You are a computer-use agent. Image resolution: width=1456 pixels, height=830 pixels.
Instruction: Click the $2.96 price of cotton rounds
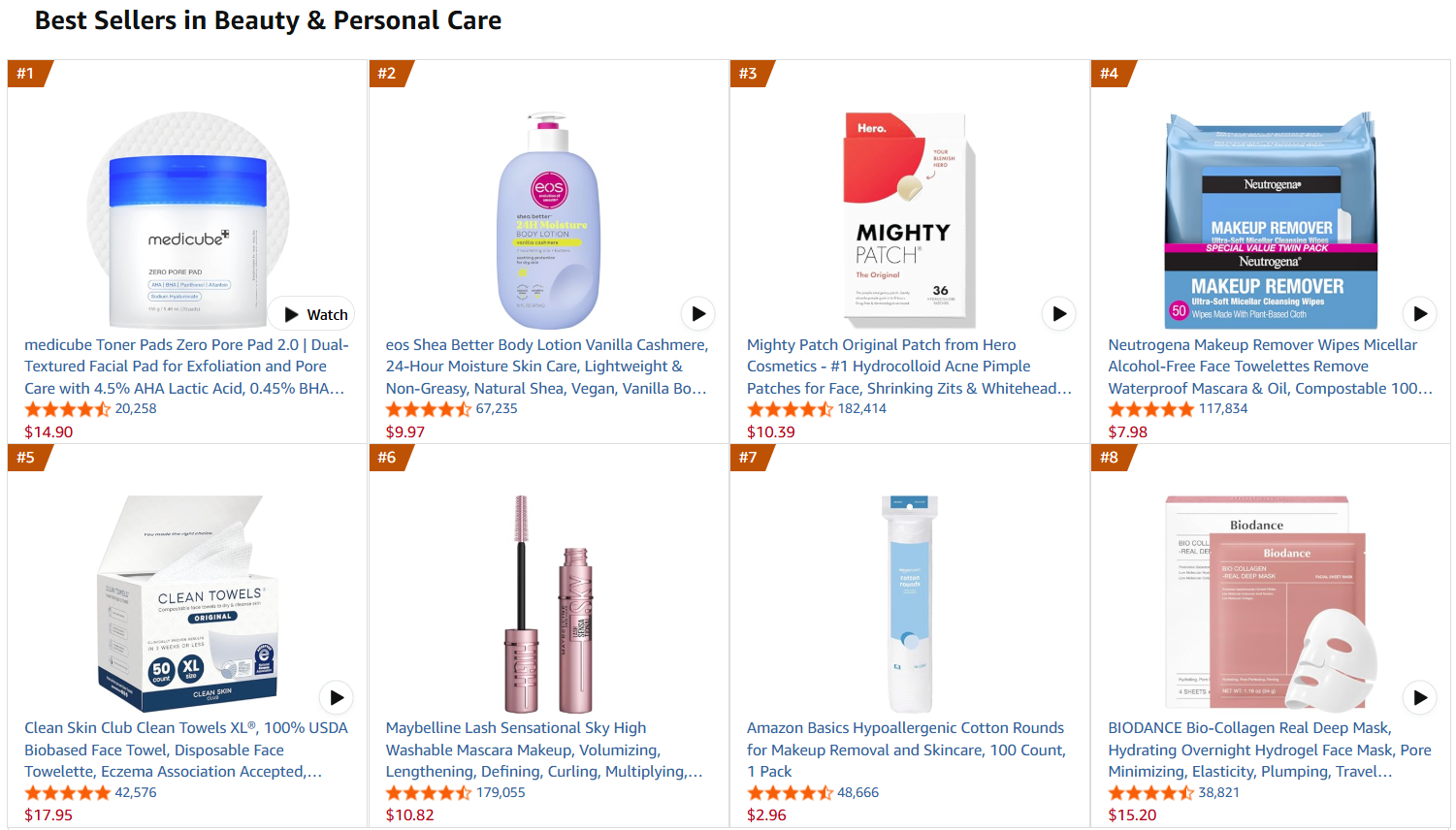pos(766,815)
